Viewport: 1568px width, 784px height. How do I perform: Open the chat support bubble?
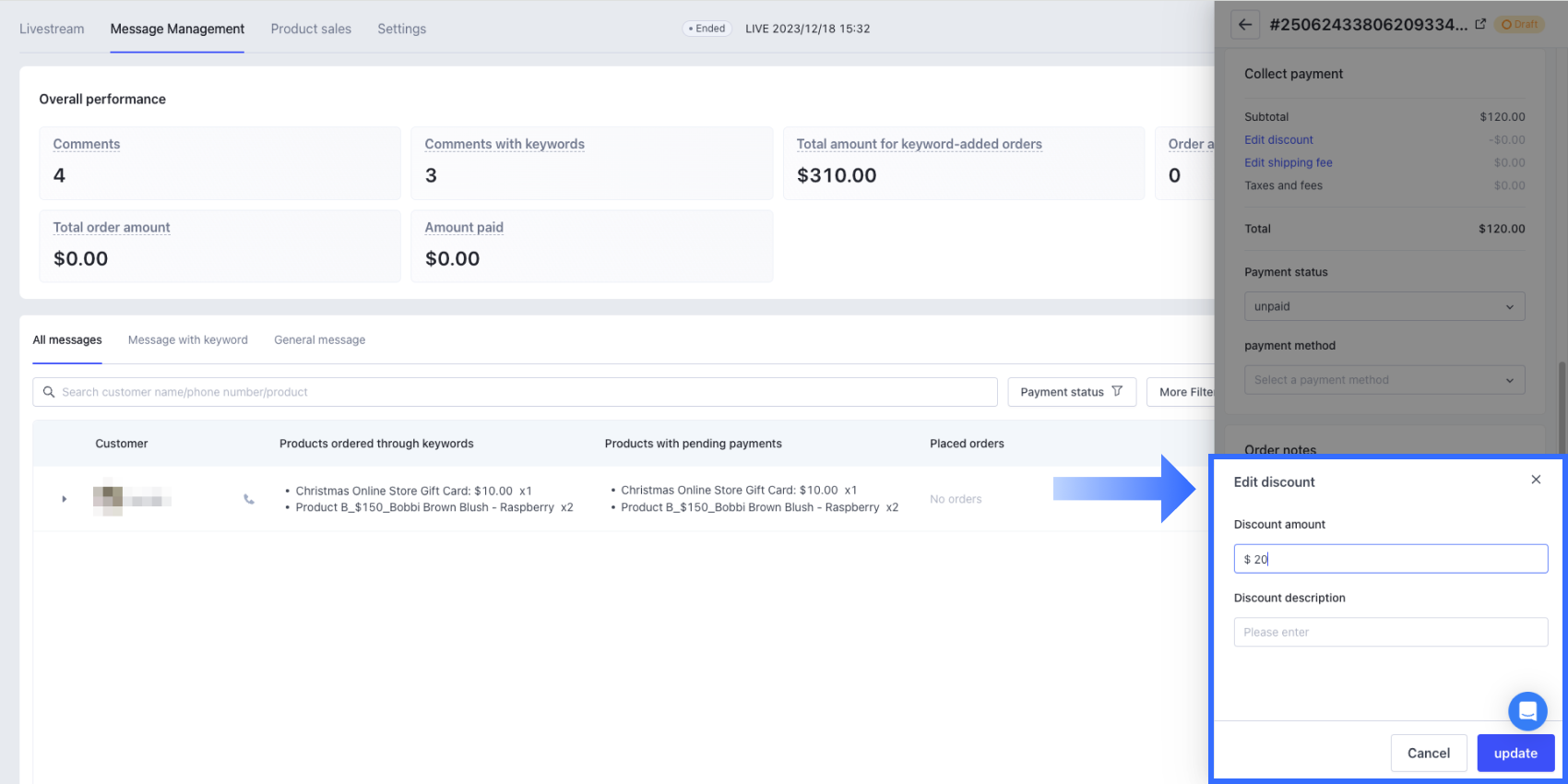tap(1527, 711)
